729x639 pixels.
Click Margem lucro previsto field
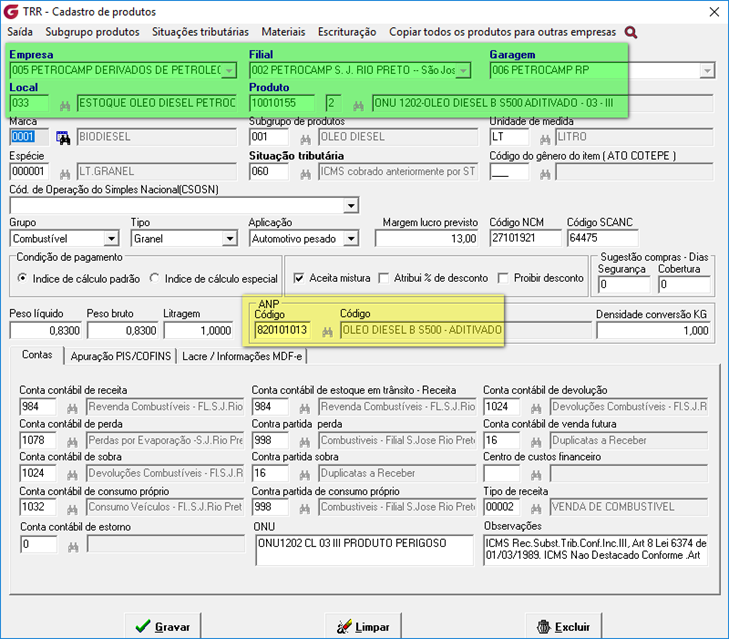(426, 239)
